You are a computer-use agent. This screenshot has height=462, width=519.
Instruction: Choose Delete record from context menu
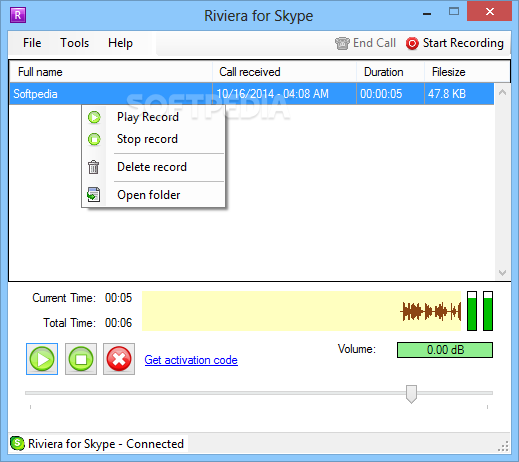tap(153, 167)
